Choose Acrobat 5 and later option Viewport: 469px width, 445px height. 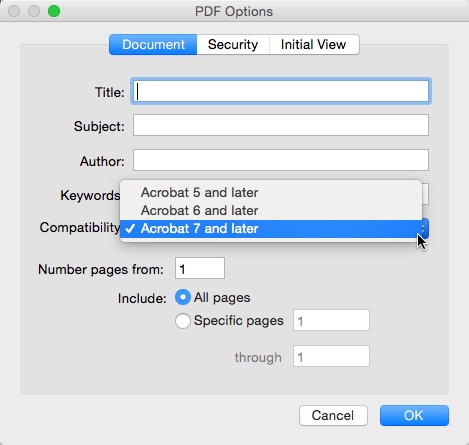point(271,192)
